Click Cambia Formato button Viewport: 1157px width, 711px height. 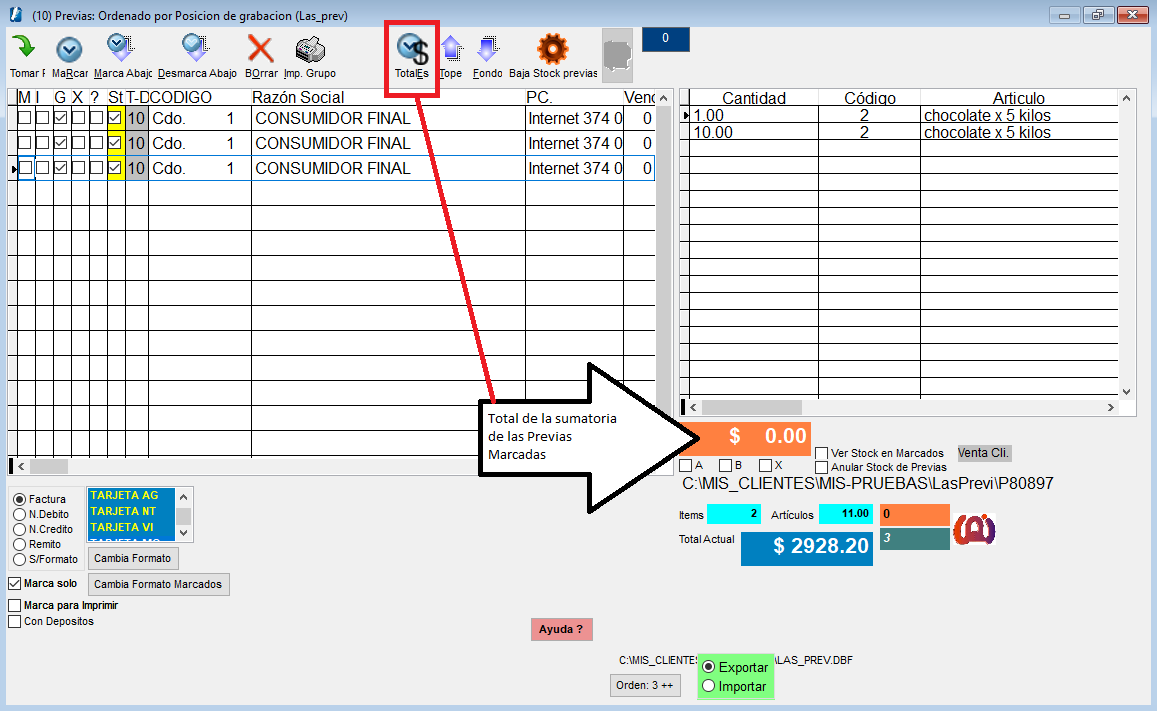pos(133,558)
